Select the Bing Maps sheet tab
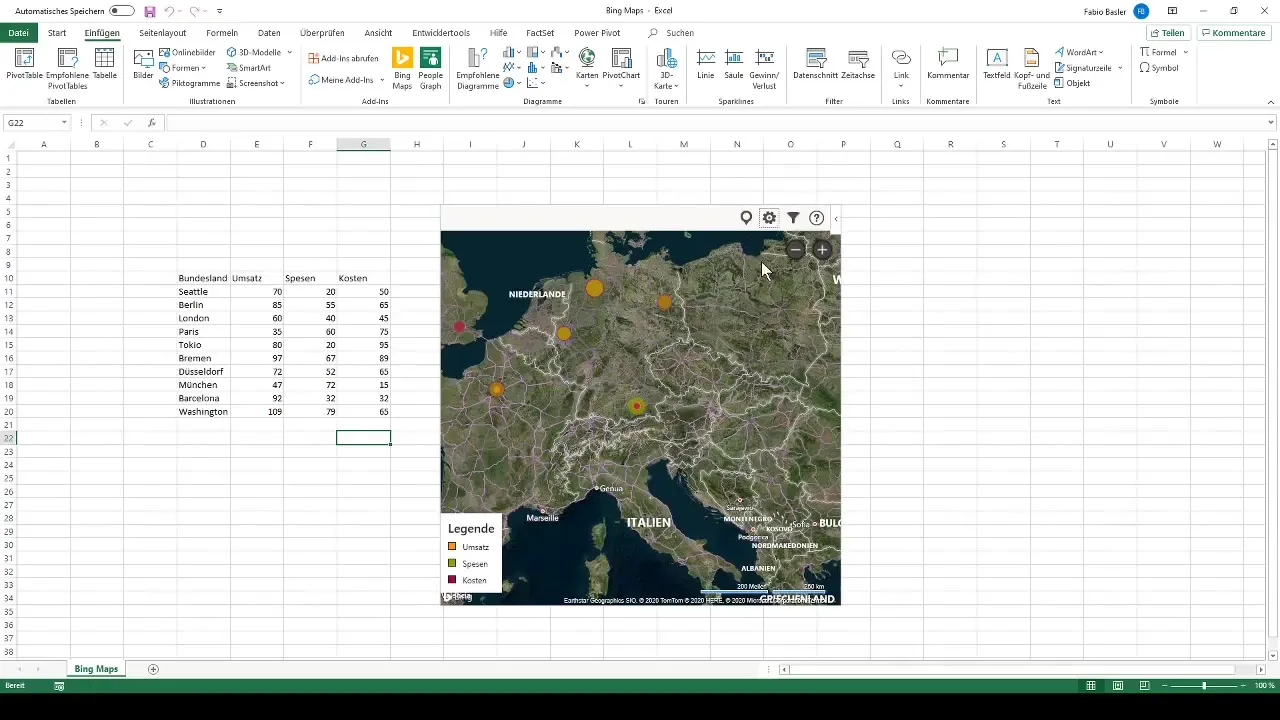The height and width of the screenshot is (720, 1280). (96, 669)
